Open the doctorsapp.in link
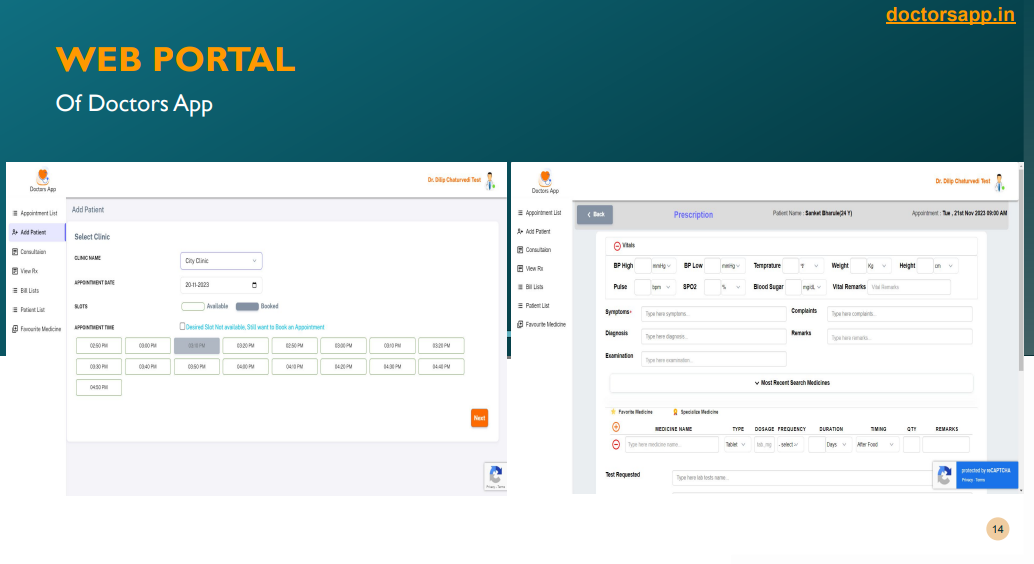The image size is (1034, 564). point(950,15)
